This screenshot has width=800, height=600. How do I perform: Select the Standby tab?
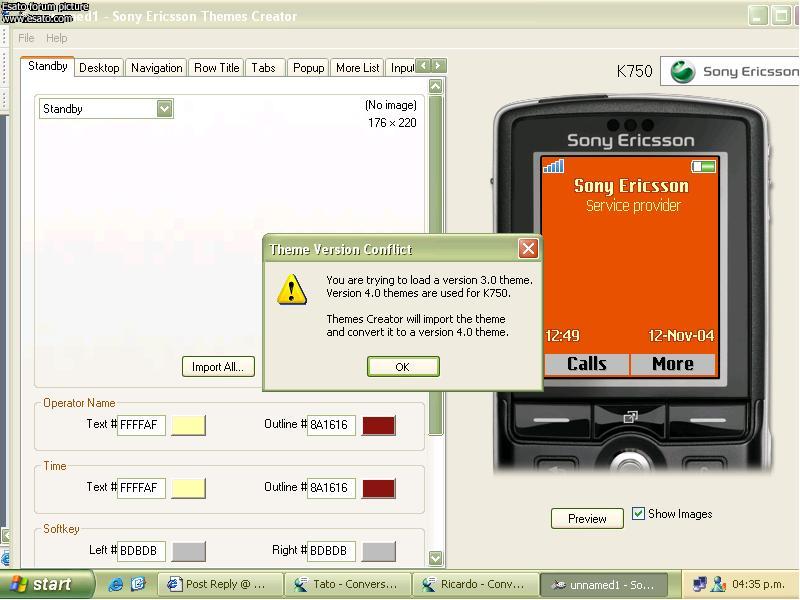(47, 66)
